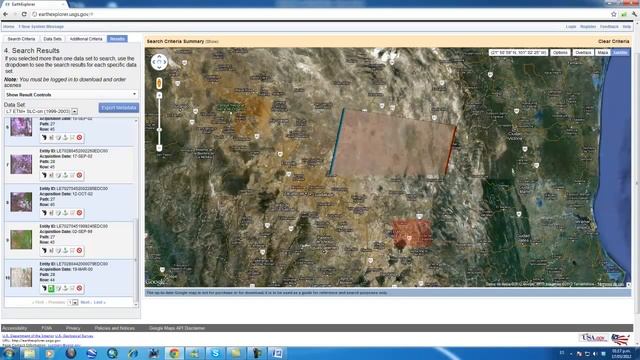This screenshot has width=640, height=360.
Task: Toggle footprint icon for scene dated 19-MAR-00
Action: (44, 288)
